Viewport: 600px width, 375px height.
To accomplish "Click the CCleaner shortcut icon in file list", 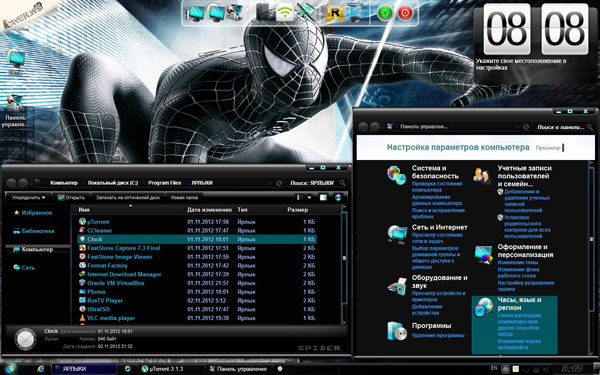I will click(x=82, y=230).
